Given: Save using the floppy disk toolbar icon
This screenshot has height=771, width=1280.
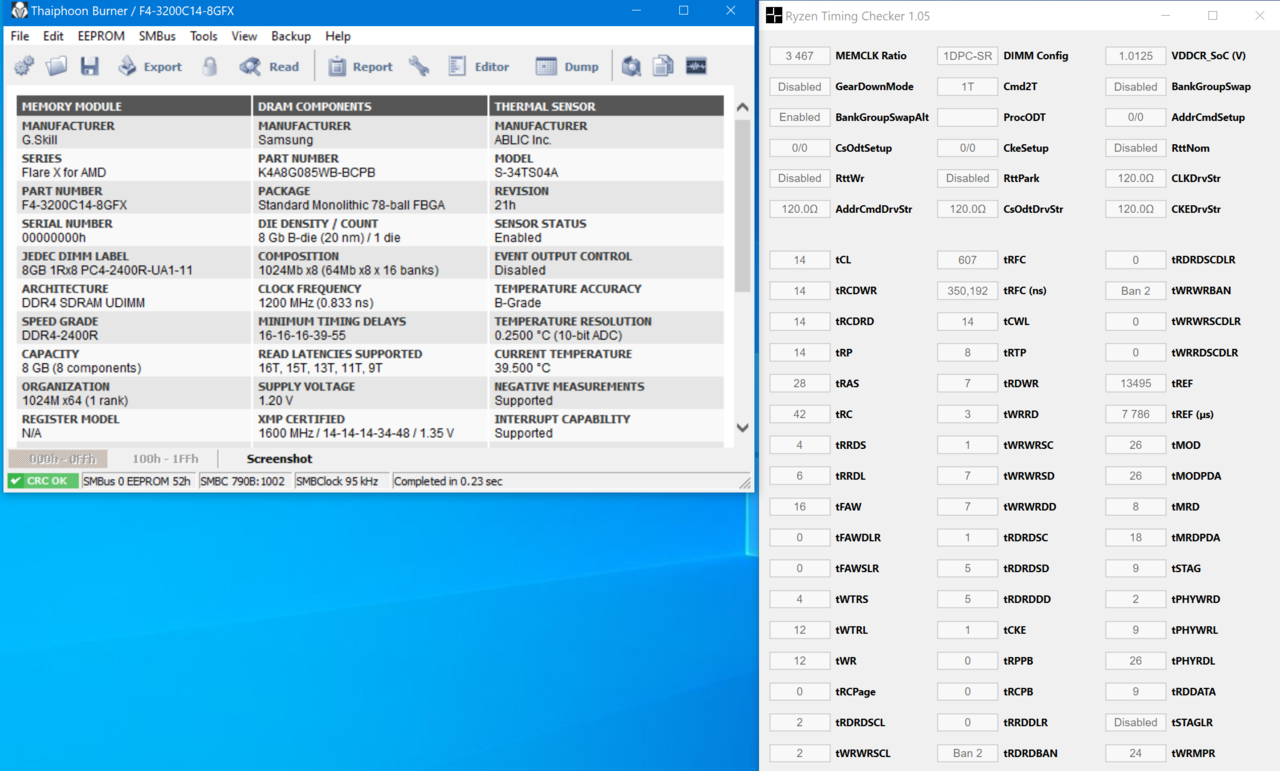Looking at the screenshot, I should click(90, 67).
